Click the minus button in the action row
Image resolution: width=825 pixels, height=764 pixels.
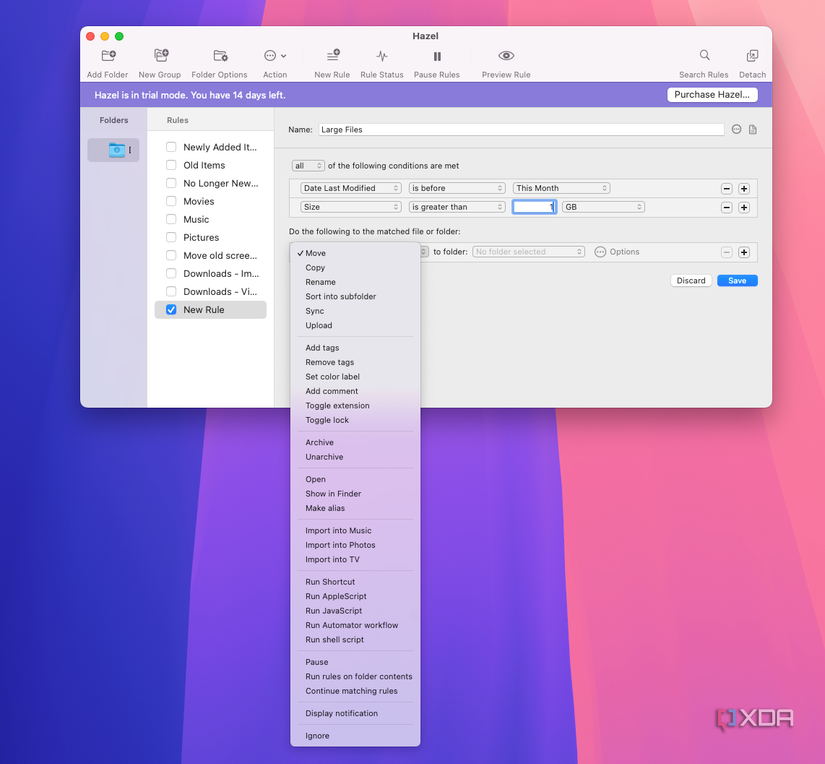coord(727,252)
